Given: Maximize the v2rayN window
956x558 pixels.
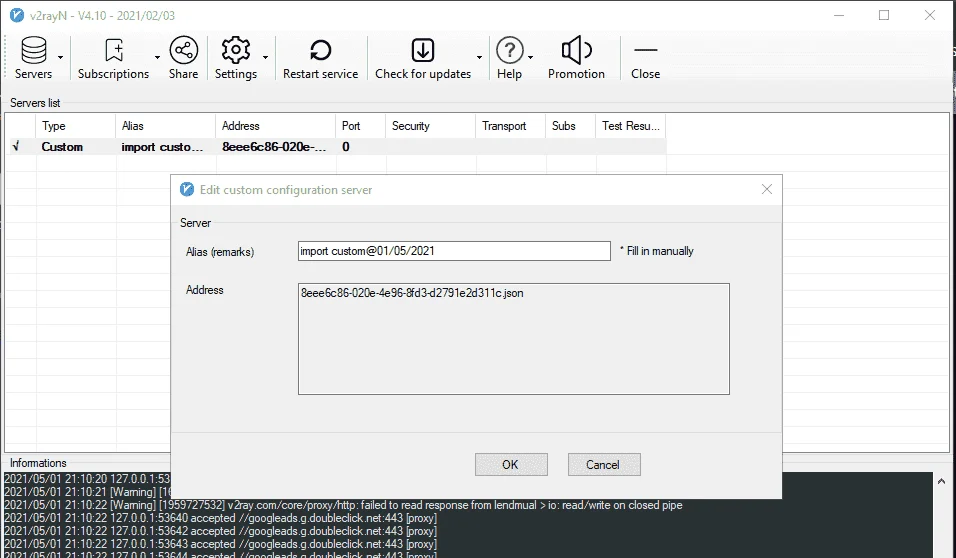Looking at the screenshot, I should [884, 15].
